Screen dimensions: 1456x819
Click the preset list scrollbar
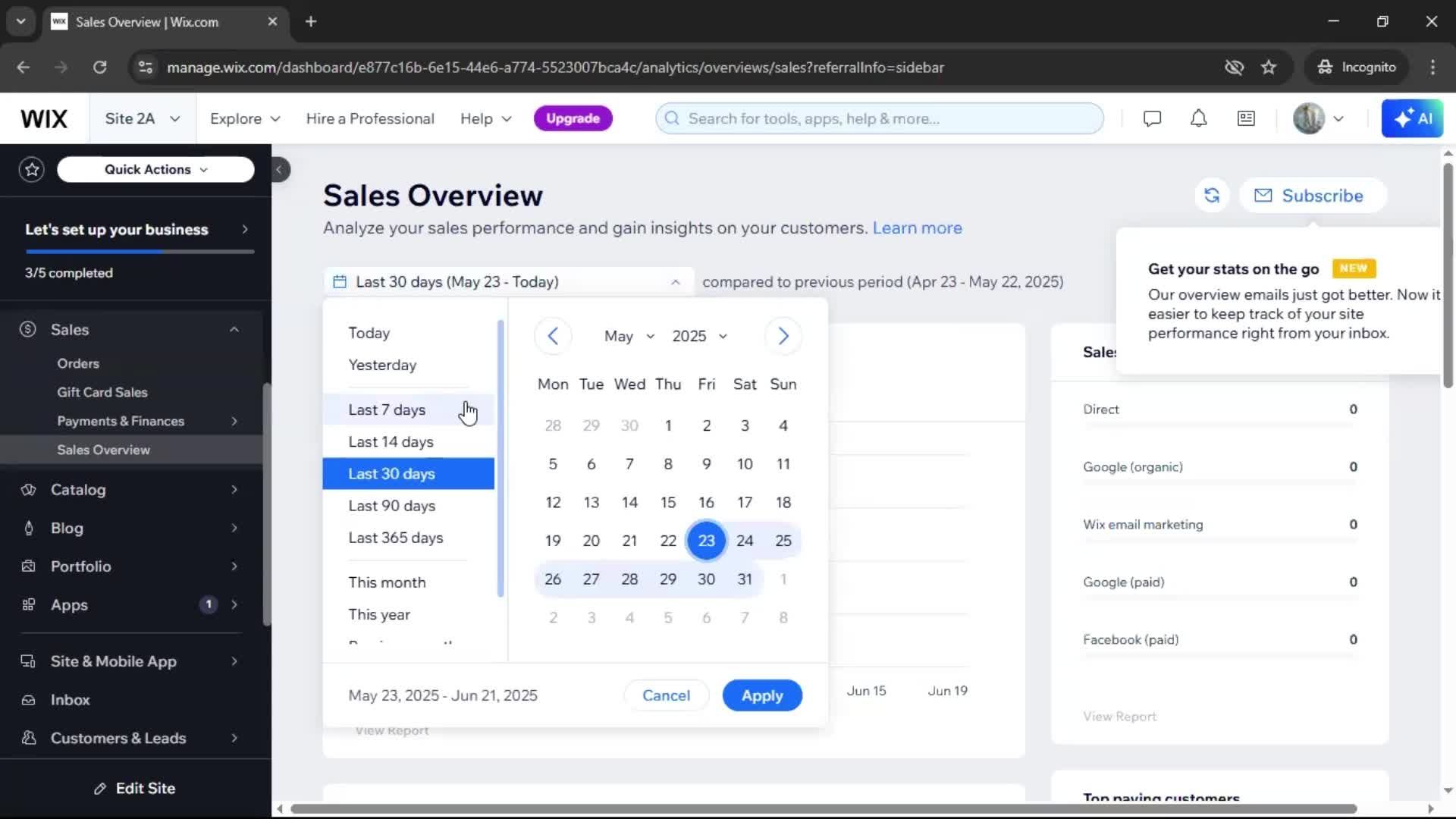point(500,459)
